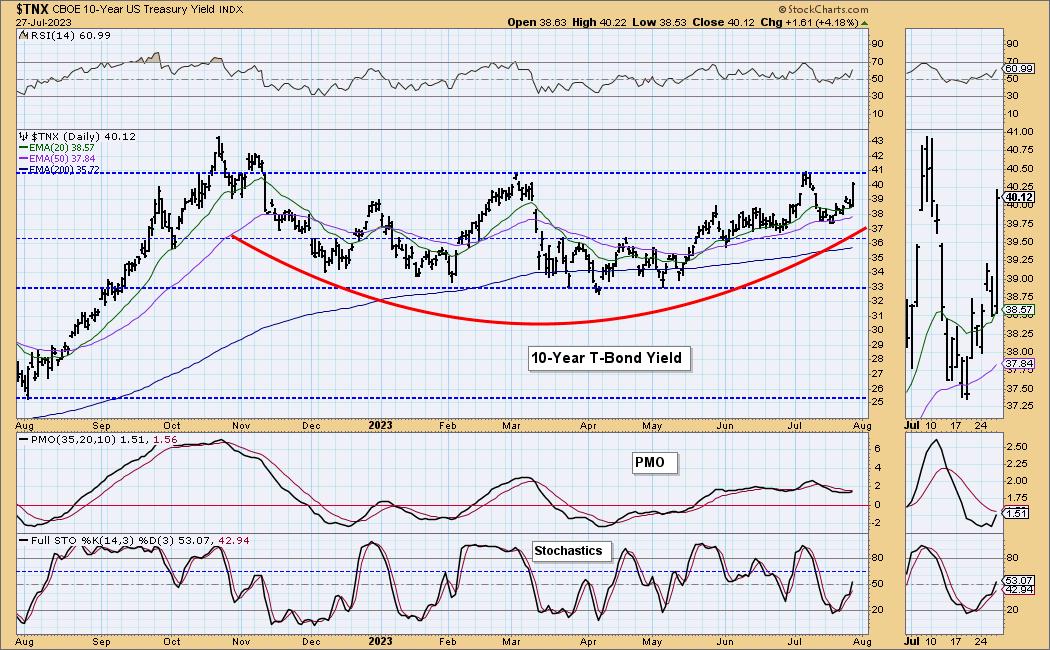Click the 2.50 label on the mini PMO axis
1050x650 pixels.
[x=1017, y=446]
